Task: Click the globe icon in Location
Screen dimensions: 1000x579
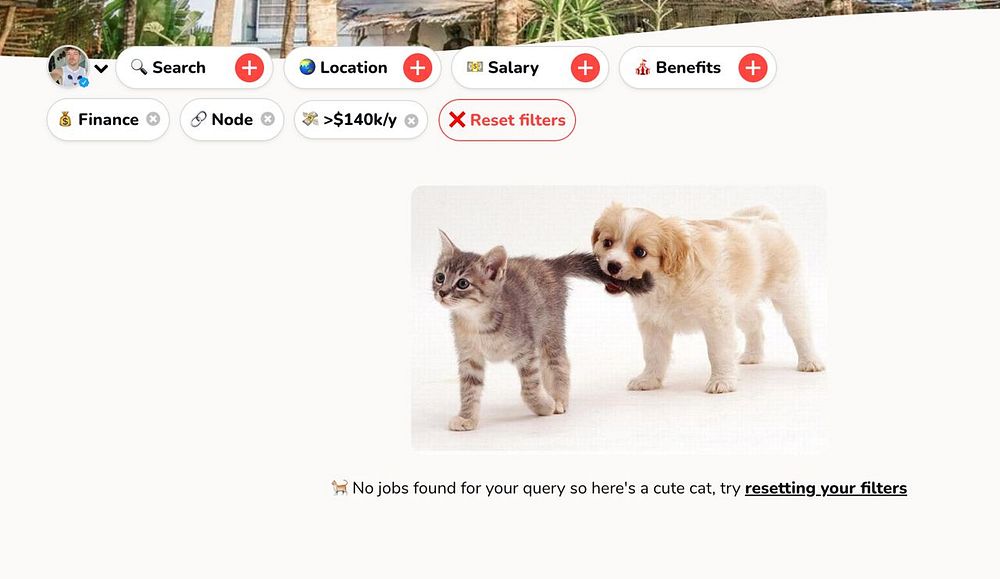Action: pyautogui.click(x=307, y=67)
